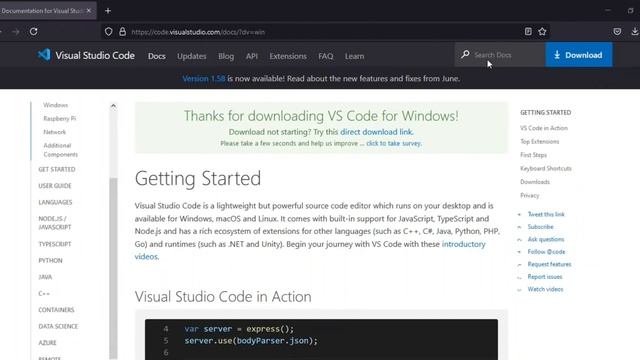This screenshot has height=360, width=640.
Task: Jump to First Steps section
Action: click(533, 155)
